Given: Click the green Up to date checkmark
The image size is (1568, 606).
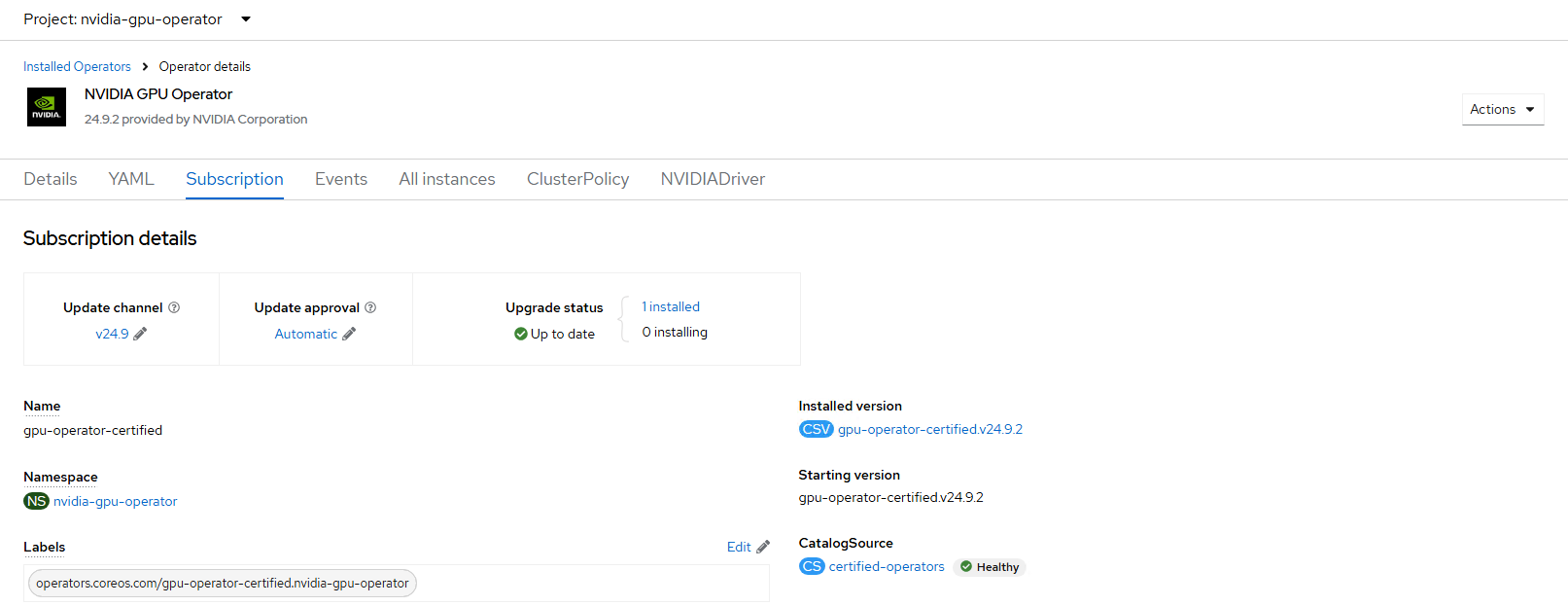Looking at the screenshot, I should pos(521,334).
